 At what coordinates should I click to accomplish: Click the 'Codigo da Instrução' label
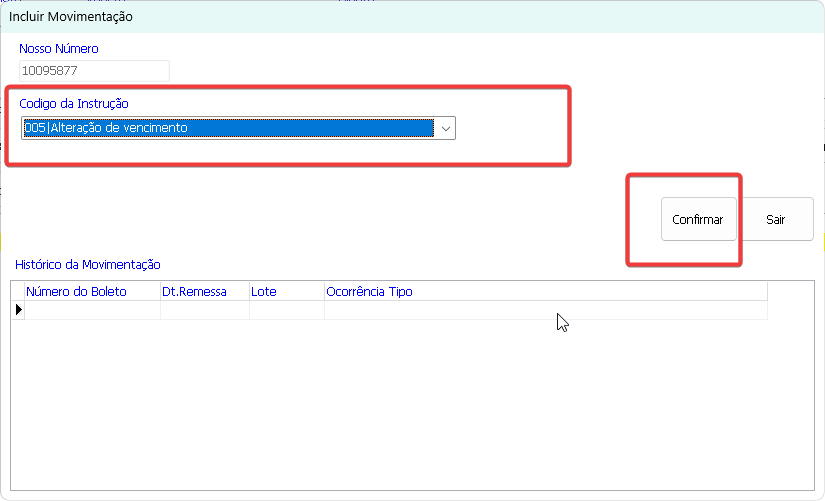click(x=74, y=103)
